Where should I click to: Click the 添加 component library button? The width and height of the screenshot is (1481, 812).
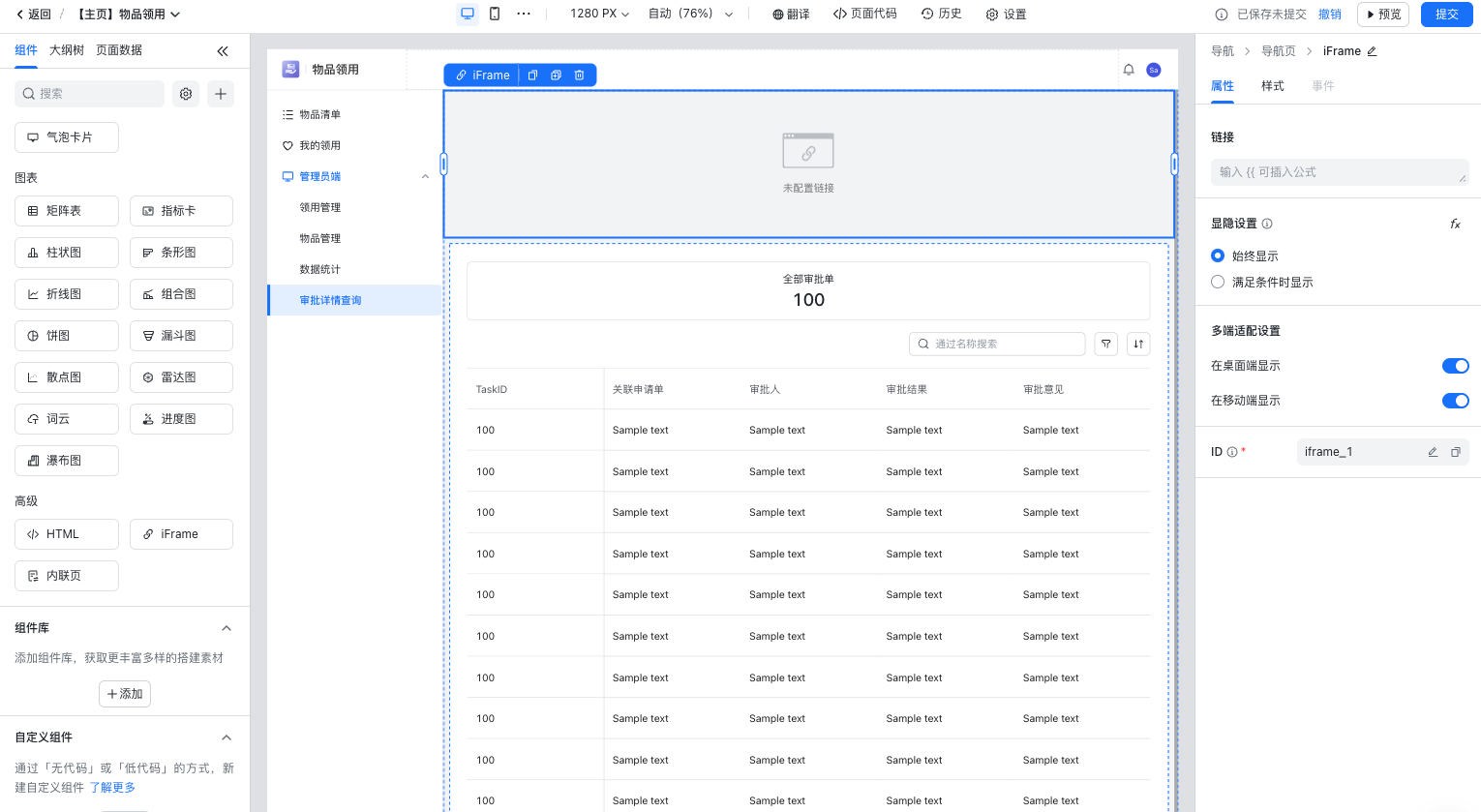point(125,694)
